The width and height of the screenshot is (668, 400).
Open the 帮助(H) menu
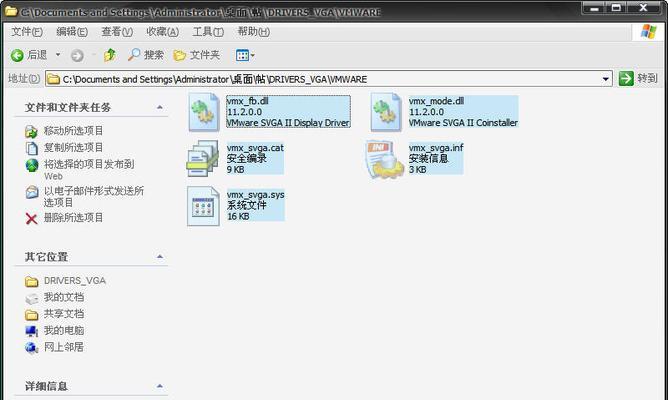253,32
